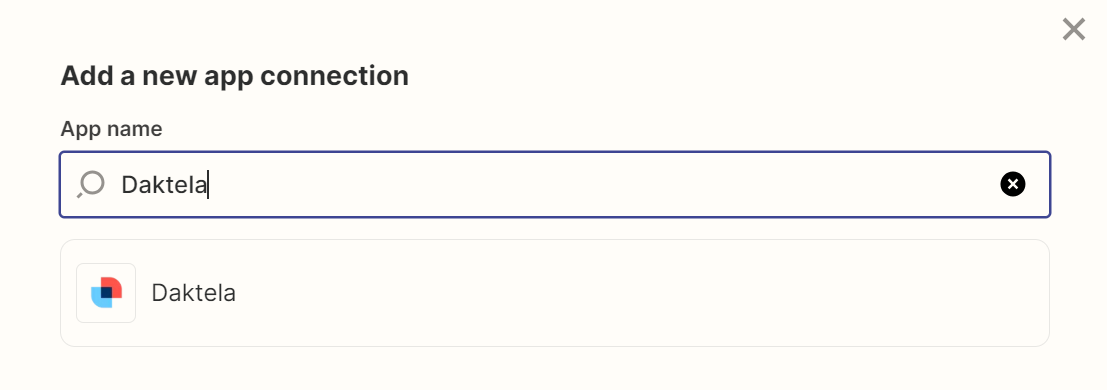Viewport: 1107px width, 390px height.
Task: Click the magnifying glass search icon
Action: coord(91,184)
